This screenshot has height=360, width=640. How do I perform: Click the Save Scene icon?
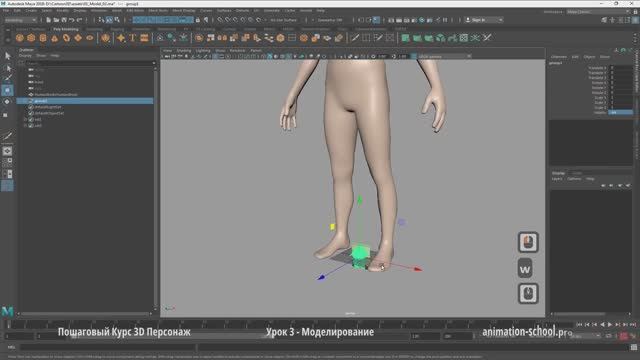point(64,20)
